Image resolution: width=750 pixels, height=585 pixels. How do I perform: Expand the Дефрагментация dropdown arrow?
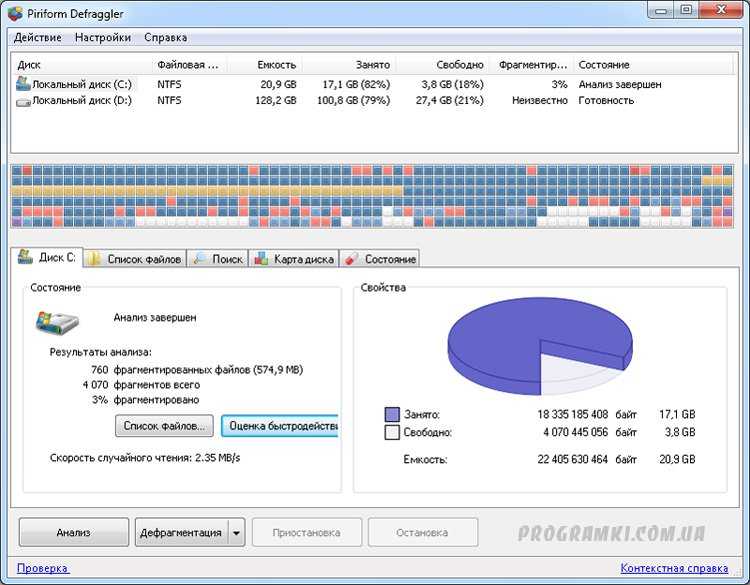236,532
